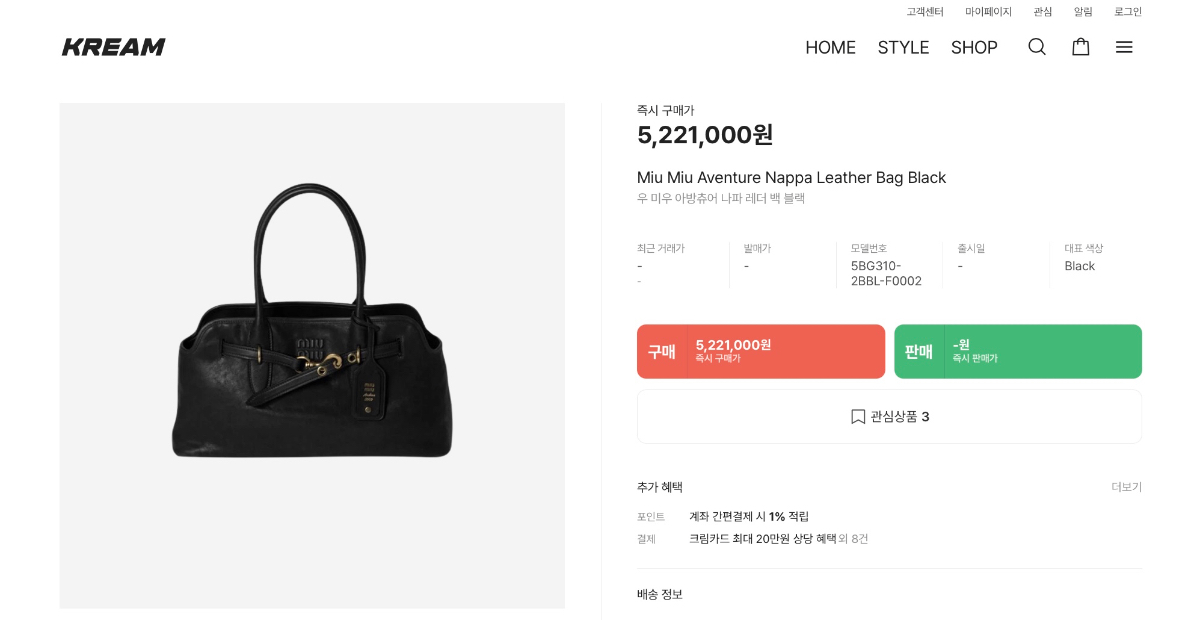Click the KREAM logo
The height and width of the screenshot is (620, 1200).
(x=114, y=47)
